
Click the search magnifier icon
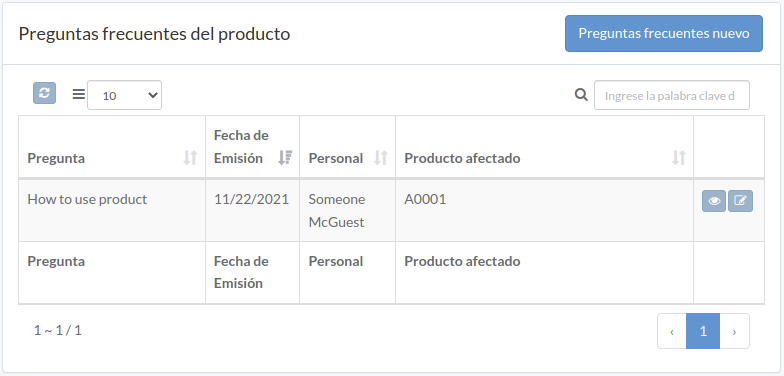coord(581,94)
